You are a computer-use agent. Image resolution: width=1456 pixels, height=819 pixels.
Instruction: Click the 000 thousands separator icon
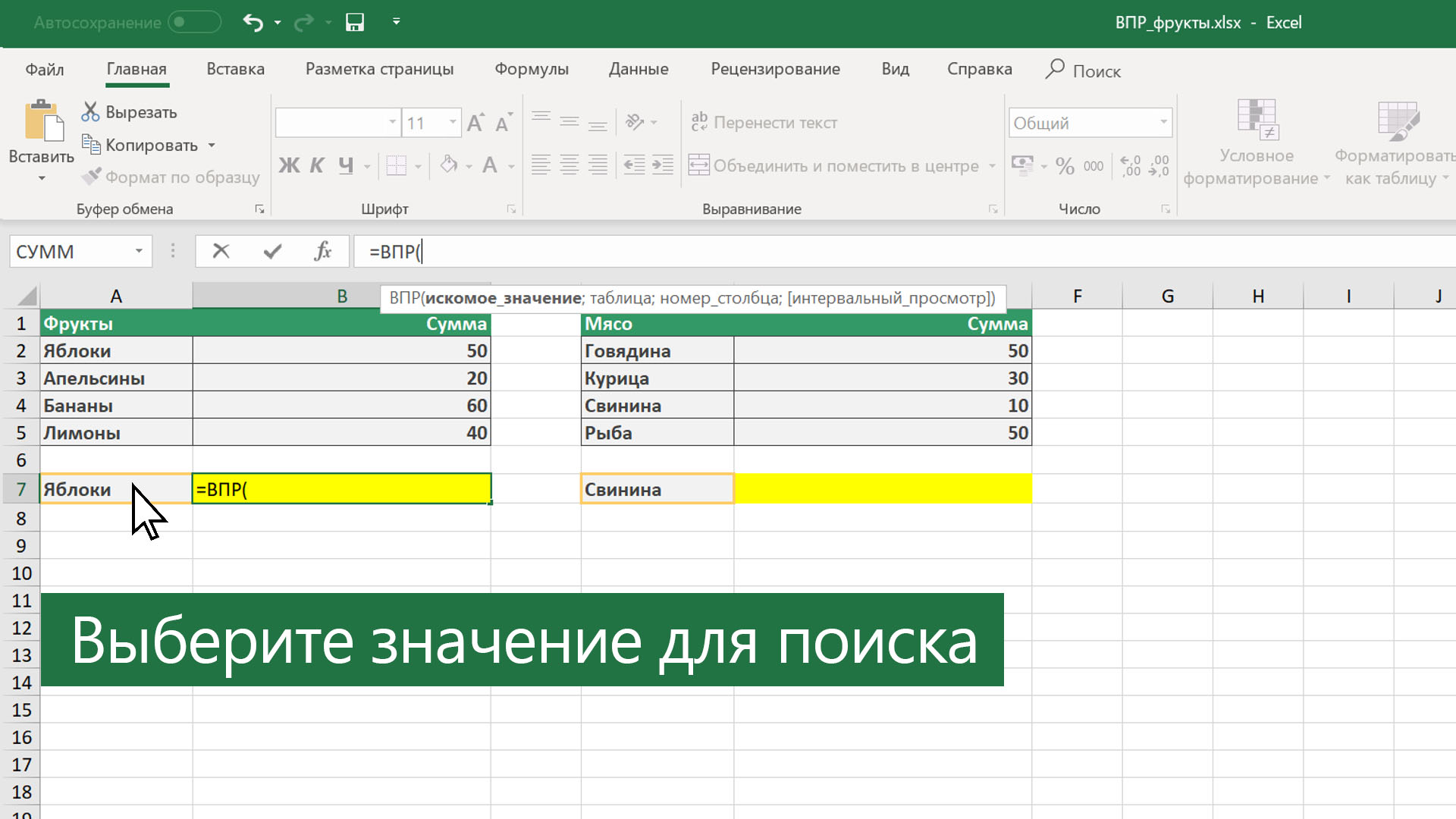click(x=1093, y=166)
